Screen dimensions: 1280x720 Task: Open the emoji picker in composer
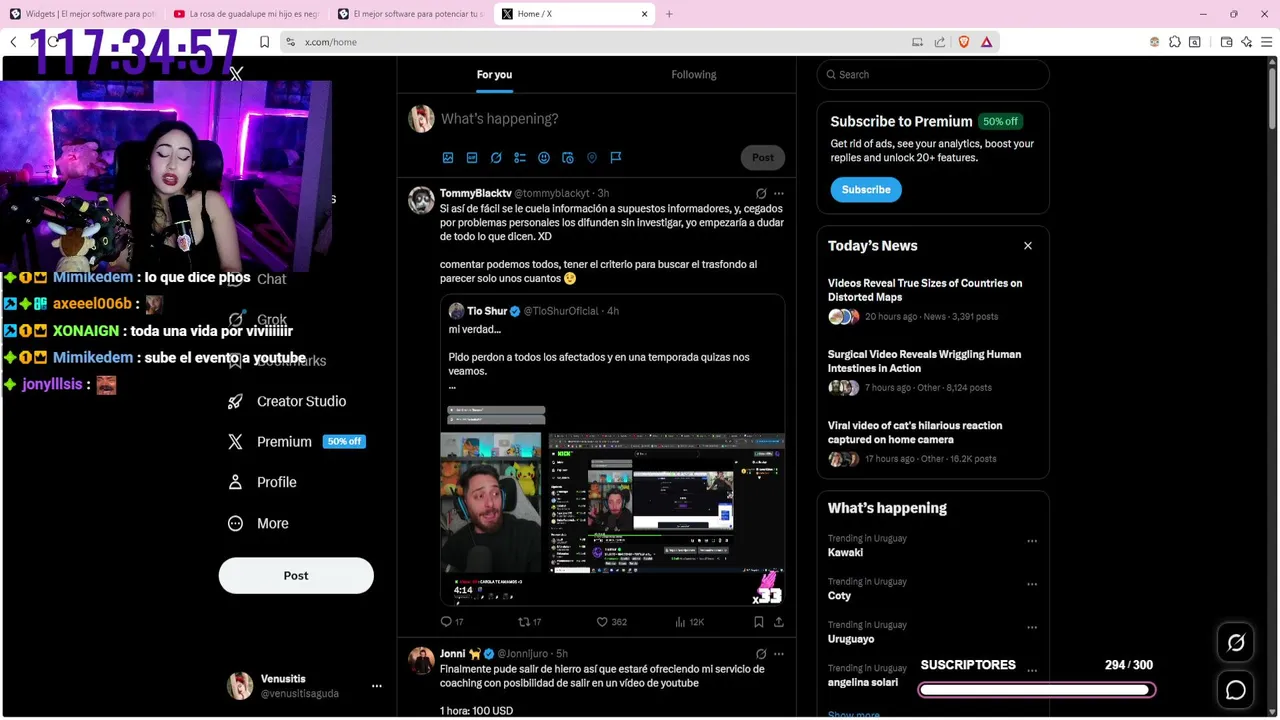tap(544, 158)
